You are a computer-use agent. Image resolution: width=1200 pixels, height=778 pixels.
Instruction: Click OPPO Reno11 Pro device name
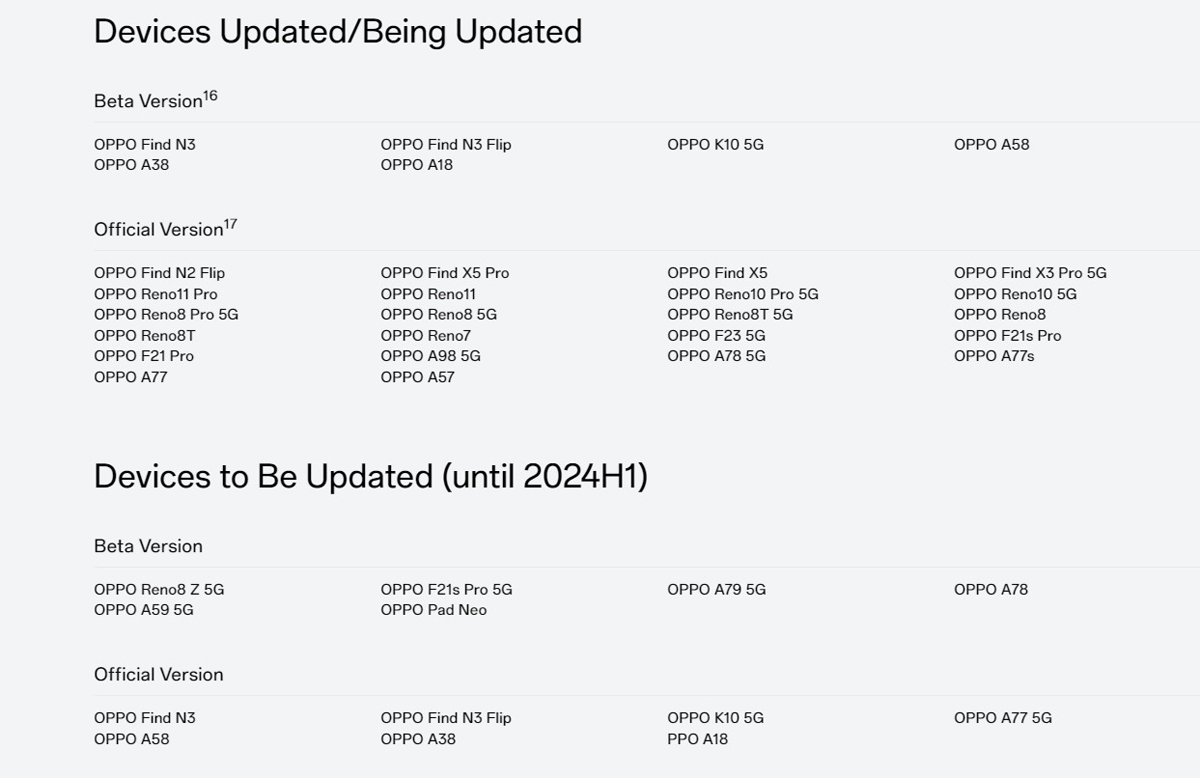tap(155, 294)
